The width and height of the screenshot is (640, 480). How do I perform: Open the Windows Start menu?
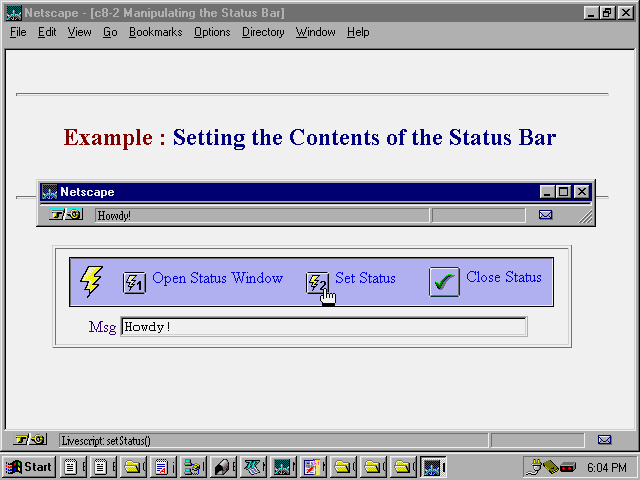[x=29, y=467]
